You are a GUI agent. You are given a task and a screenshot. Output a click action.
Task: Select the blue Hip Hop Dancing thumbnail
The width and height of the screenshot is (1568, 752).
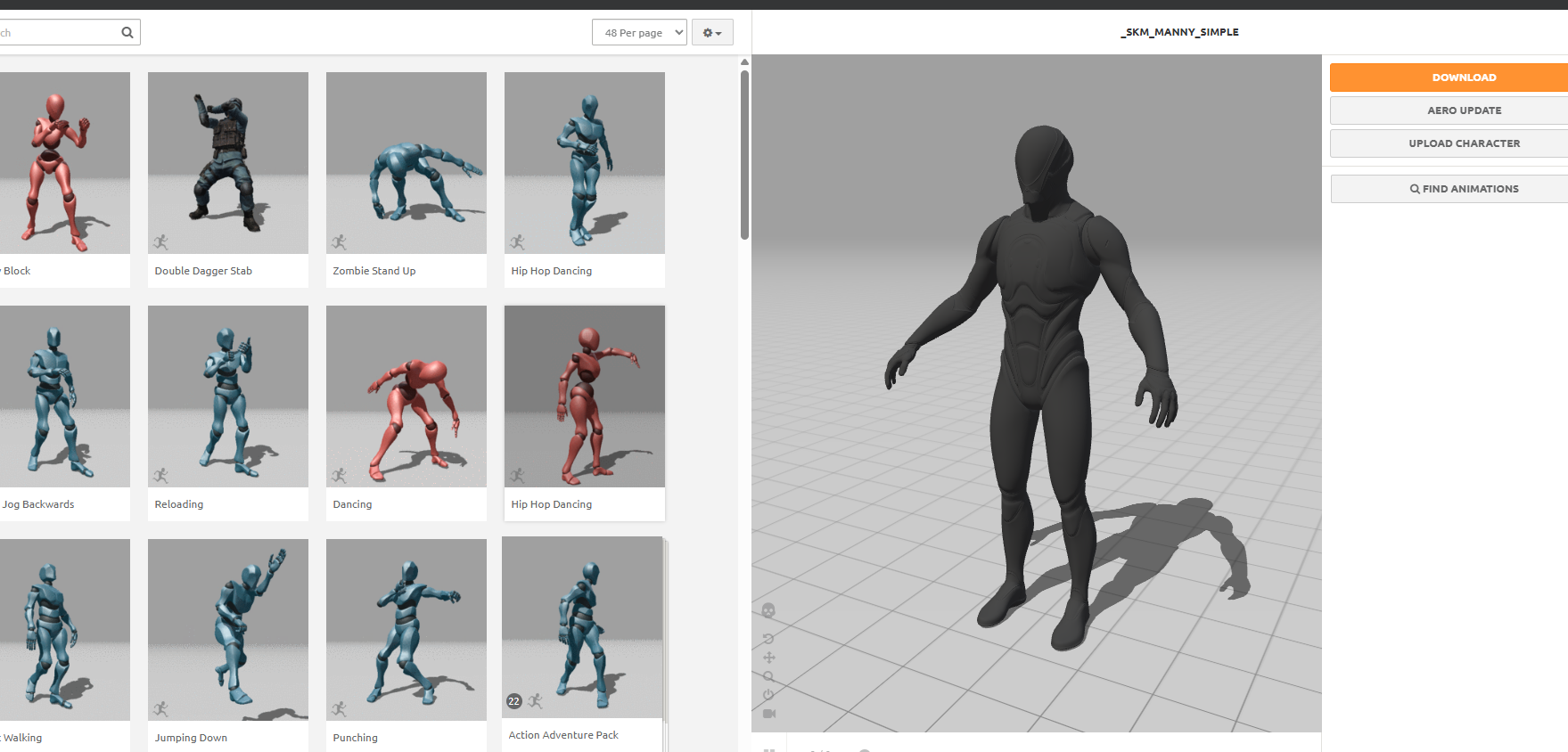tap(585, 163)
